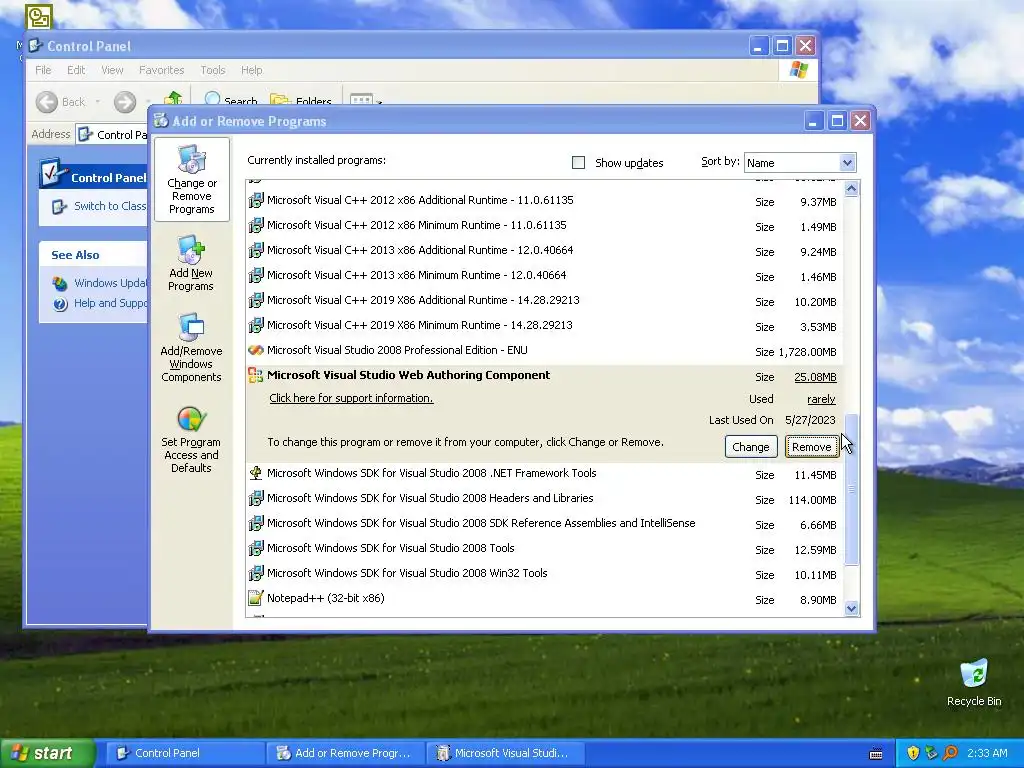This screenshot has width=1024, height=768.
Task: Click icon of Visual C++ 2019 X86 Minimum Runtime
Action: [x=256, y=325]
